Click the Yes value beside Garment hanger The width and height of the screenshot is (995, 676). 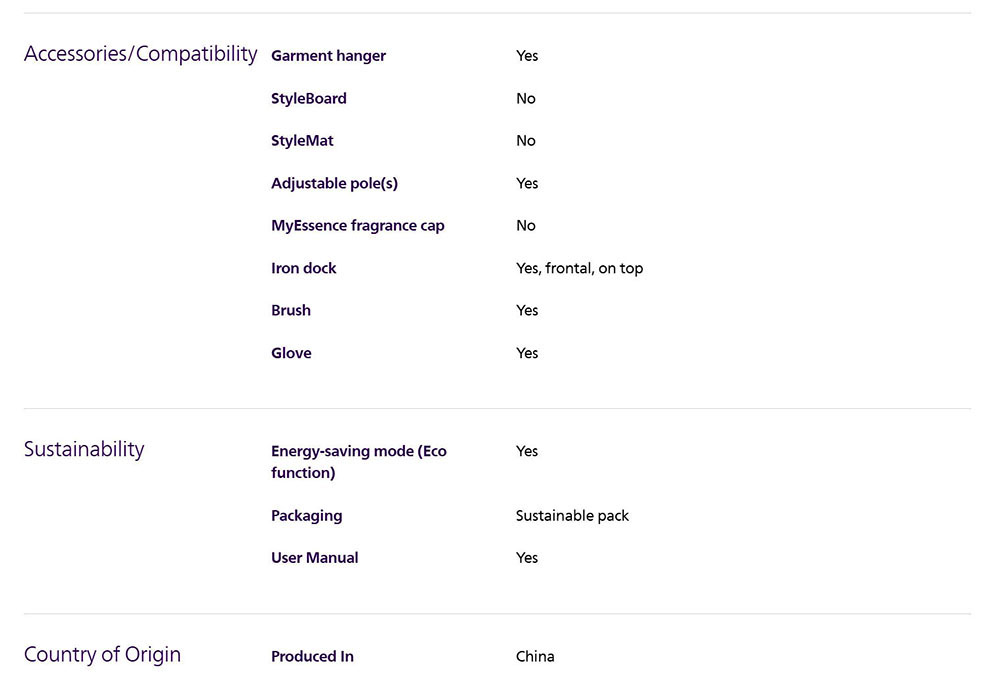527,56
